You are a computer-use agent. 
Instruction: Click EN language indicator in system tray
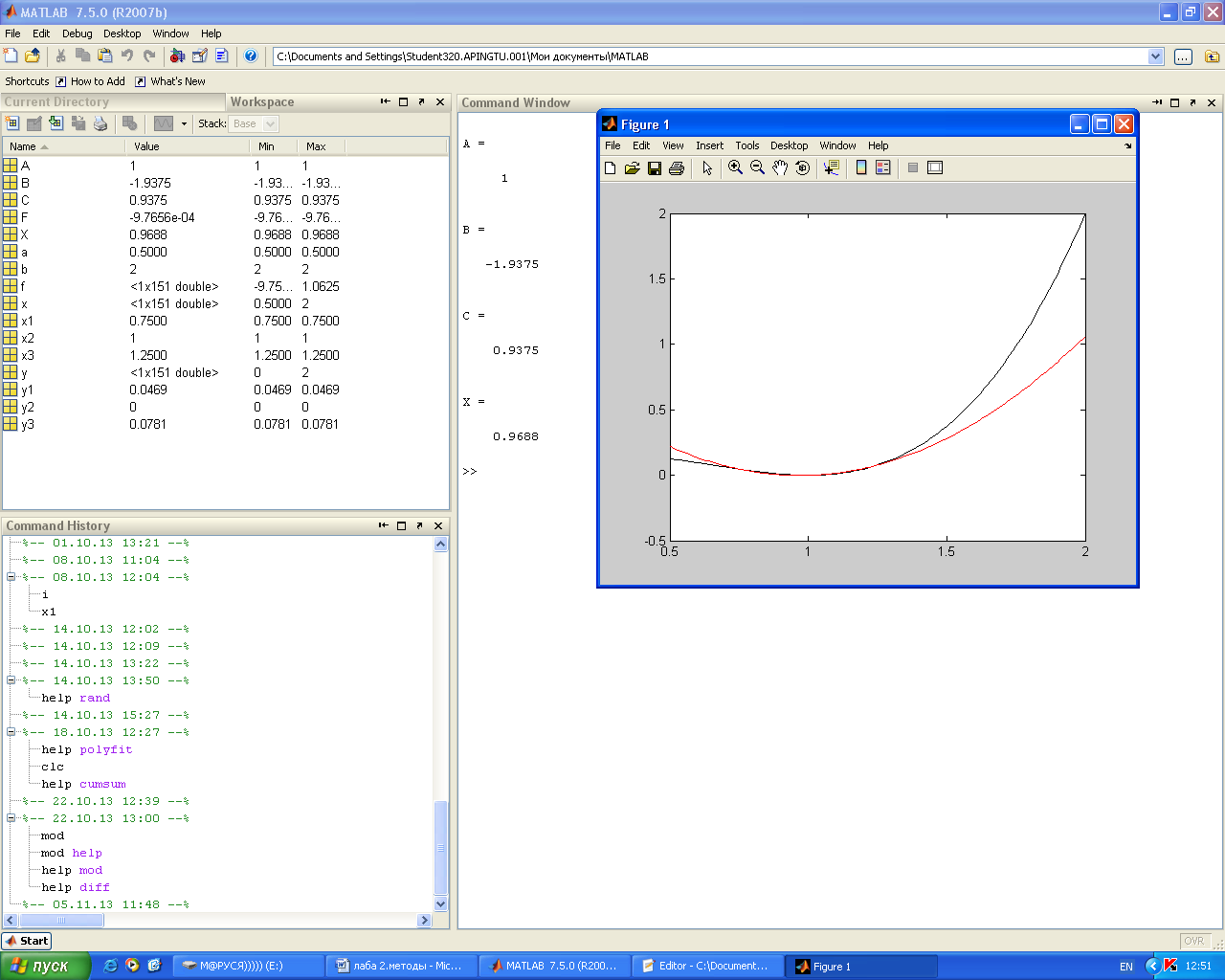click(x=1126, y=967)
